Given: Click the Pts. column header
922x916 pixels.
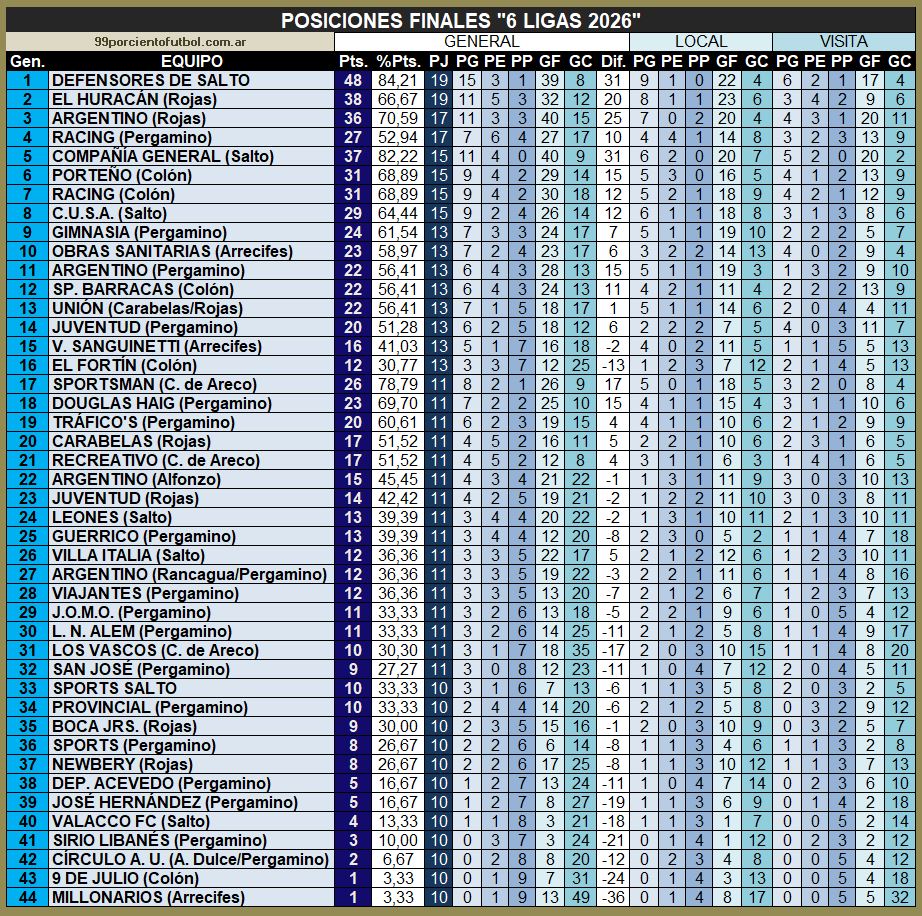Looking at the screenshot, I should tap(353, 61).
